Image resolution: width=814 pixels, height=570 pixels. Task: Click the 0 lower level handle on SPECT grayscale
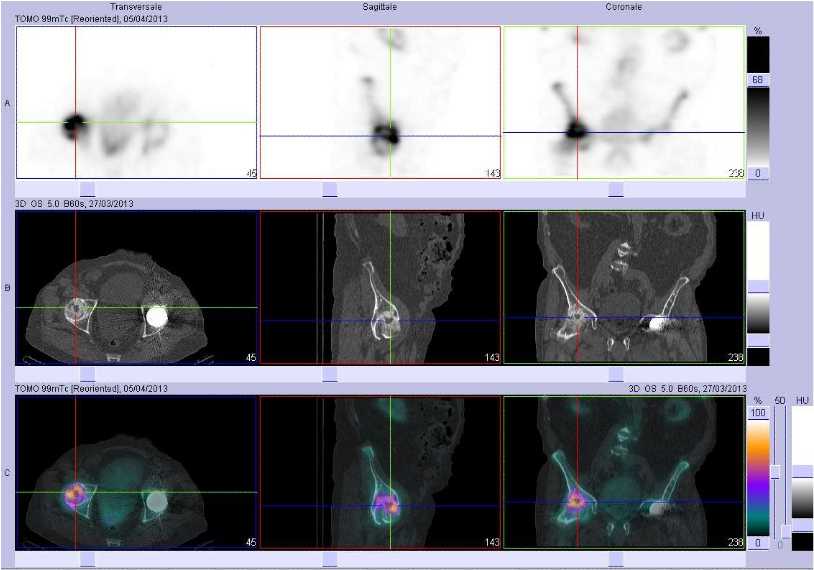click(758, 173)
